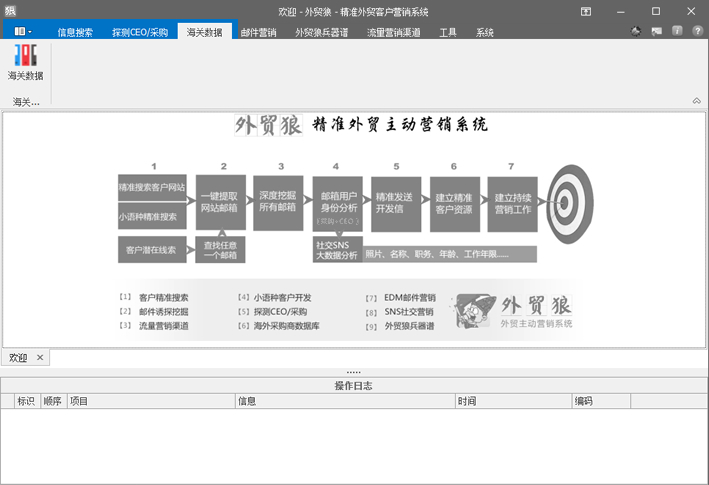The image size is (709, 485).
Task: Click the wolf app icon in title bar
Action: (x=10, y=11)
